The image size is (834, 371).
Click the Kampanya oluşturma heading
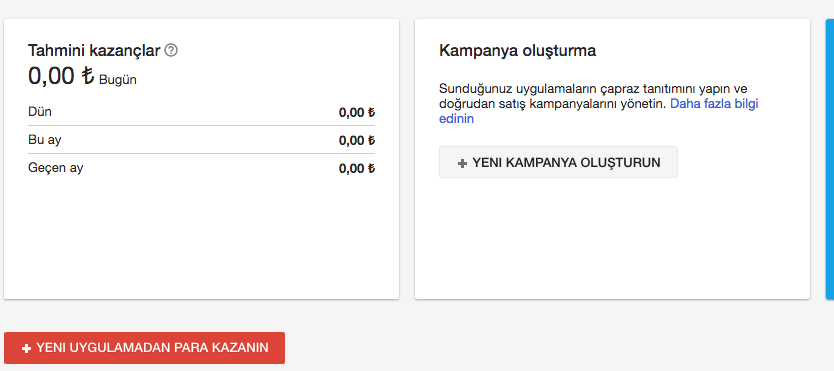coord(518,51)
